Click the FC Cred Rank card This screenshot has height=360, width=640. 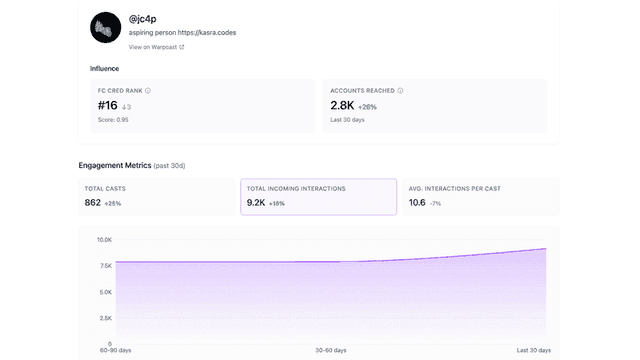pyautogui.click(x=202, y=106)
